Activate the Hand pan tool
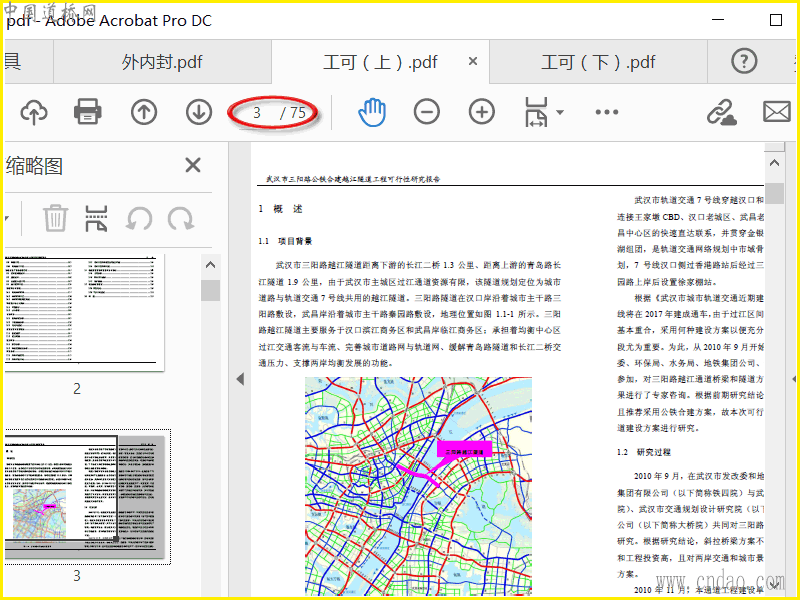The width and height of the screenshot is (800, 600). tap(372, 112)
